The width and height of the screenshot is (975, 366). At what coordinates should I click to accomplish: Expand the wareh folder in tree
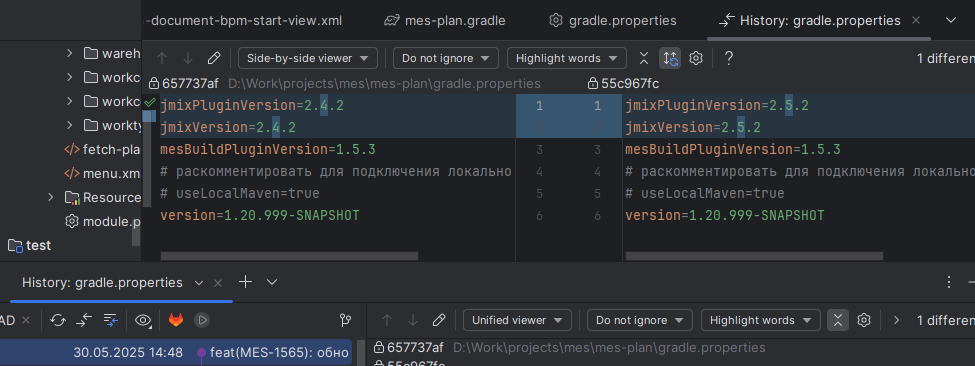tap(70, 53)
